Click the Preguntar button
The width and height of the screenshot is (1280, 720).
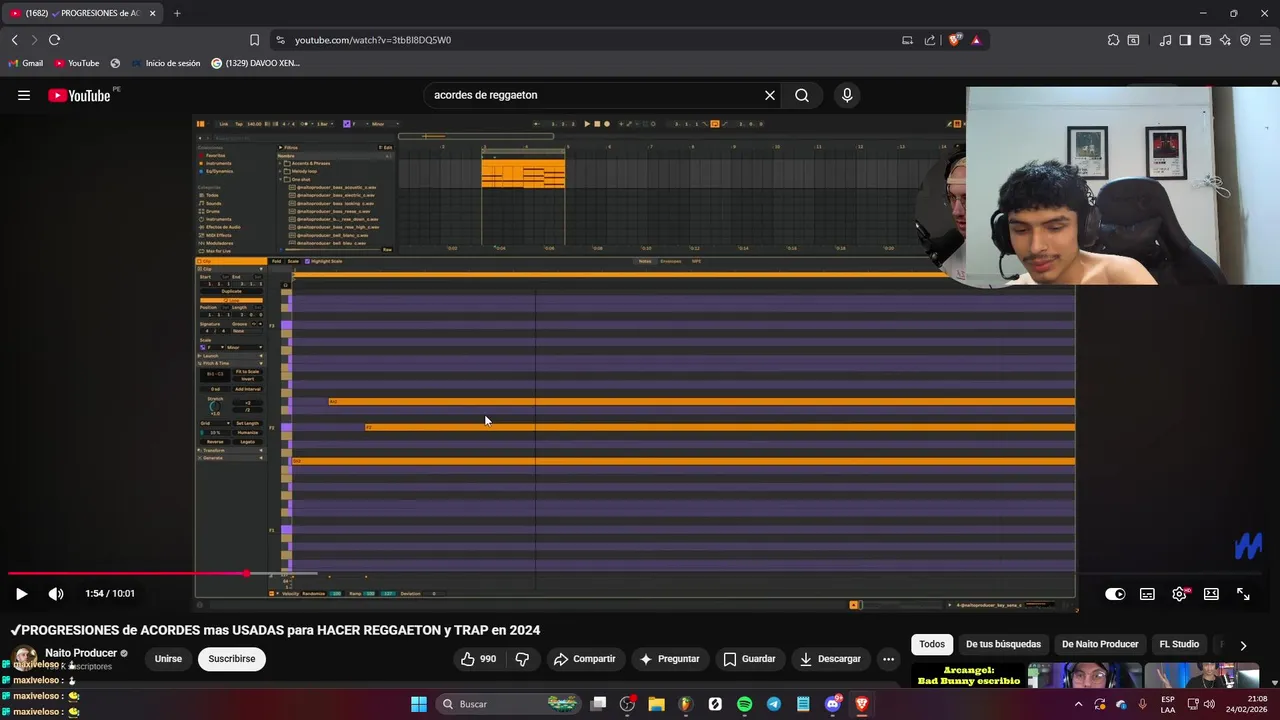point(669,659)
